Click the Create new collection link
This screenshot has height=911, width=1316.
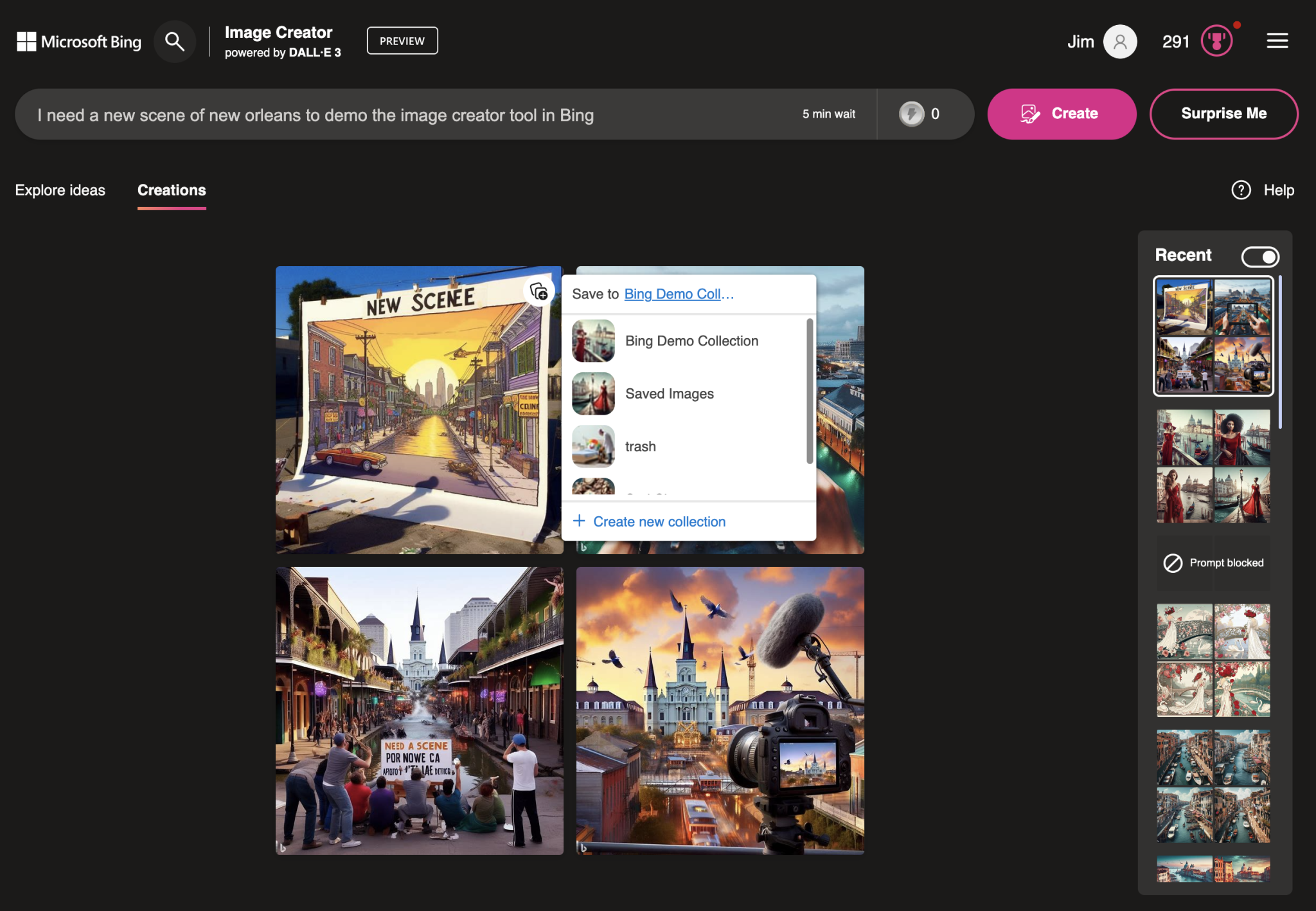click(x=658, y=521)
